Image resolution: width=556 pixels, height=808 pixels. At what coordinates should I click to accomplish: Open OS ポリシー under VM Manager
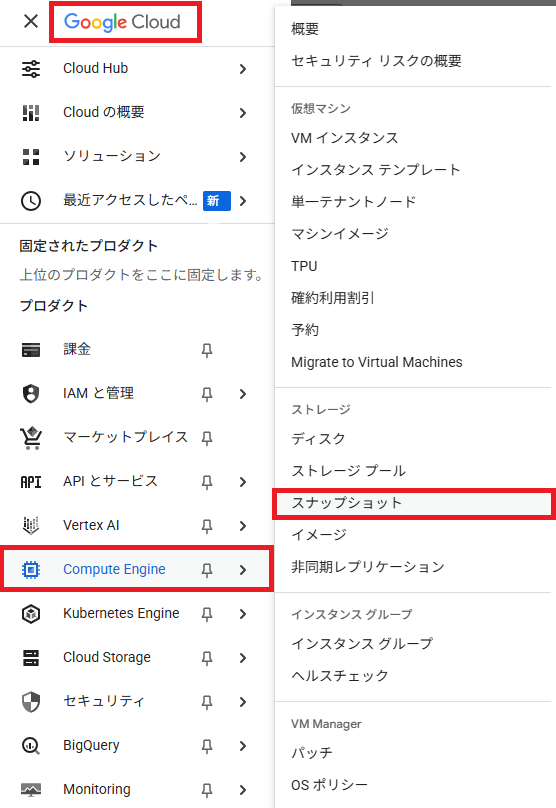point(329,785)
